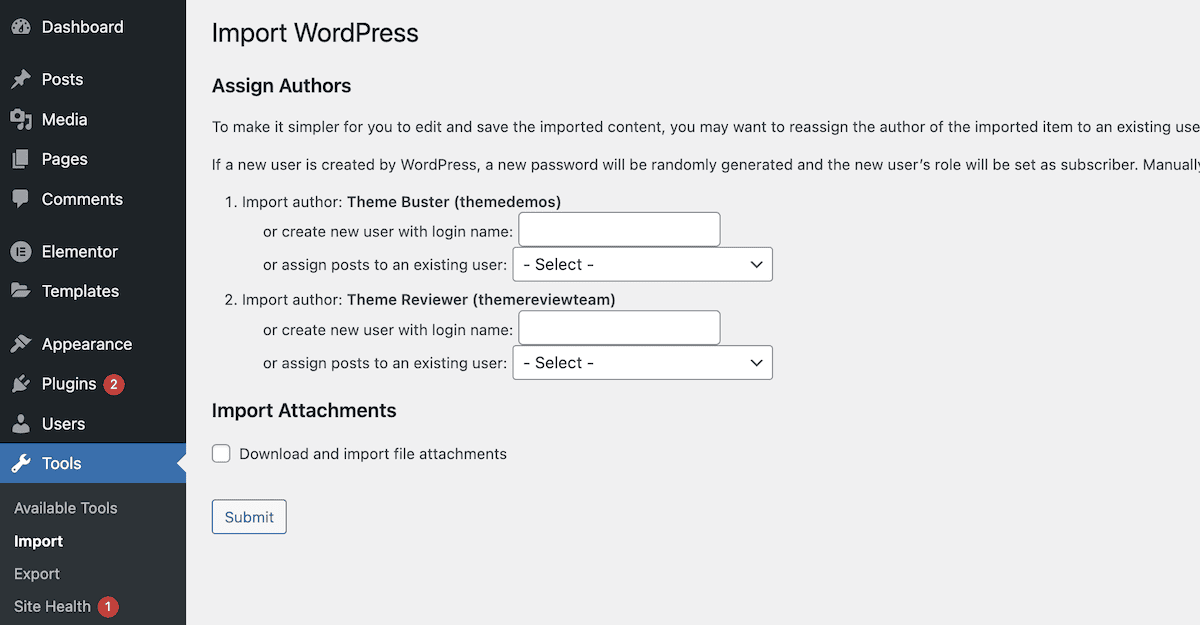Open the Select dropdown for Theme Buster
The image size is (1200, 625).
(642, 264)
